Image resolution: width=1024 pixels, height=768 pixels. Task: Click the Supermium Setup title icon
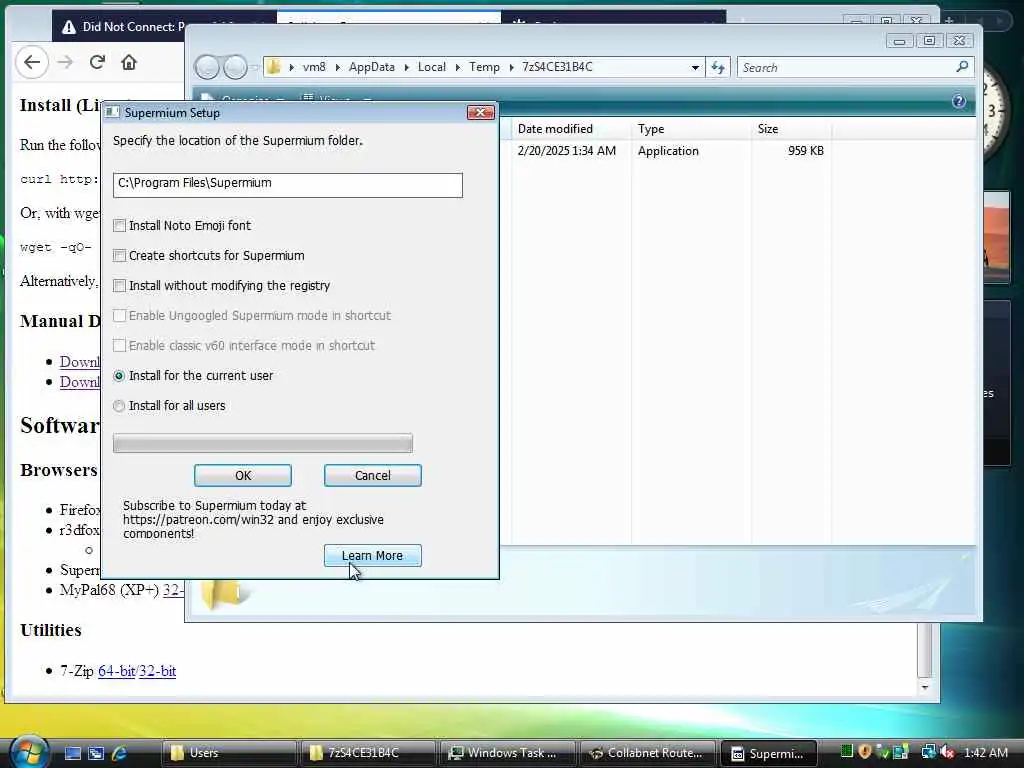(112, 112)
